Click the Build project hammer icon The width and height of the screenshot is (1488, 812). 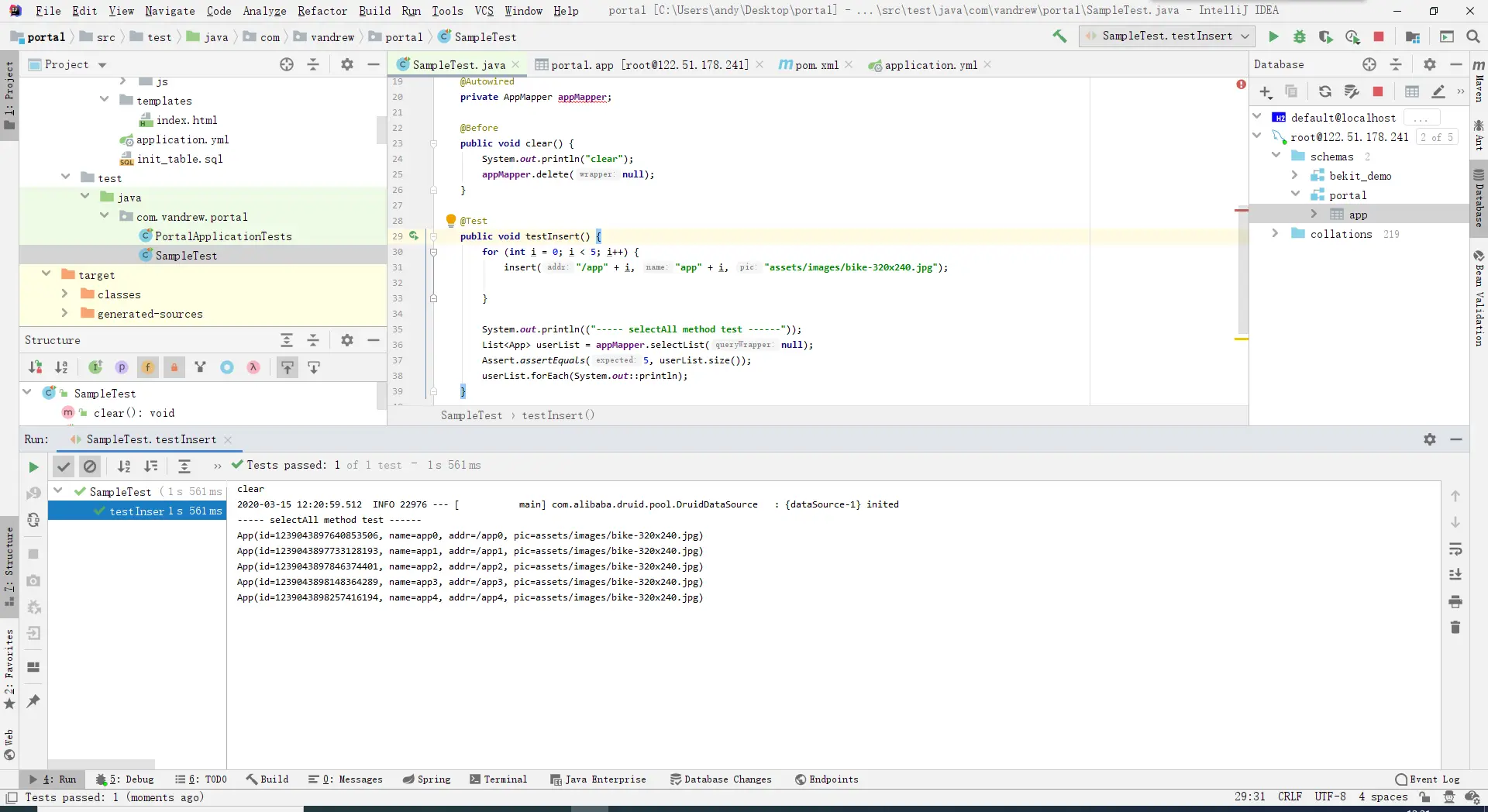tap(1059, 36)
